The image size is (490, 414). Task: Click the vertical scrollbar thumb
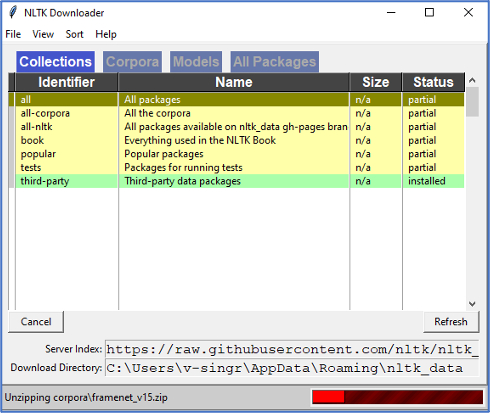[x=472, y=102]
